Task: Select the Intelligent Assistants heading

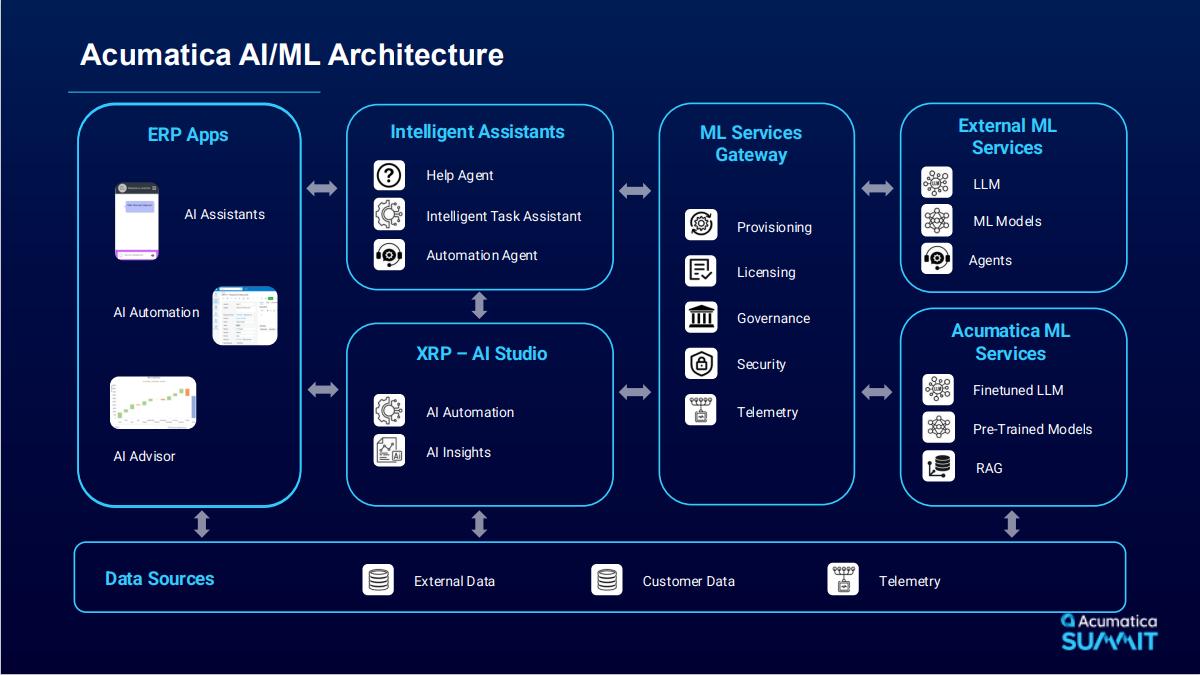Action: tap(477, 131)
